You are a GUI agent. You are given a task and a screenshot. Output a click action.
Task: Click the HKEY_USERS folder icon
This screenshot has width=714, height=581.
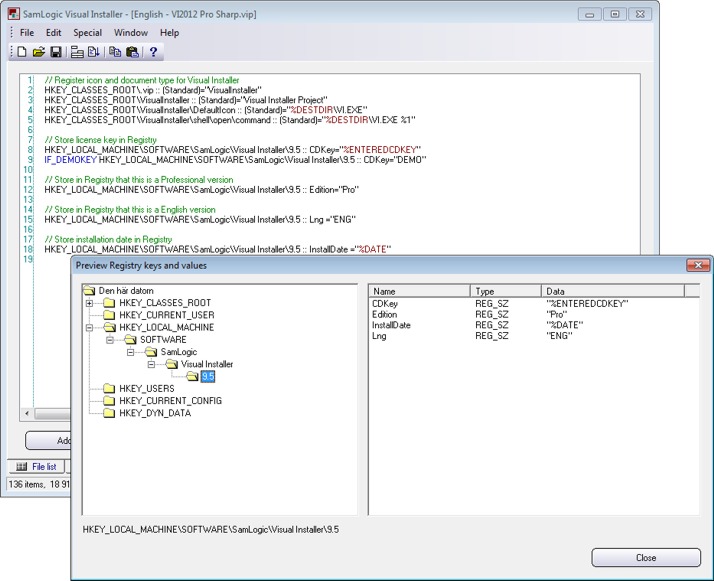[109, 388]
